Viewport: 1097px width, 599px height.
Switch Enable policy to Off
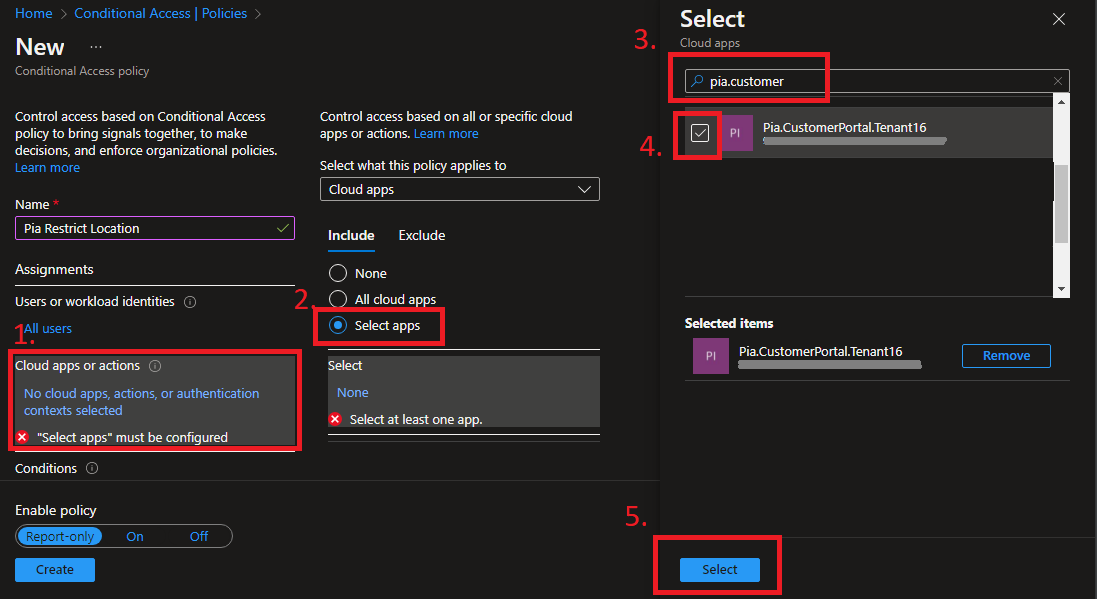[199, 537]
